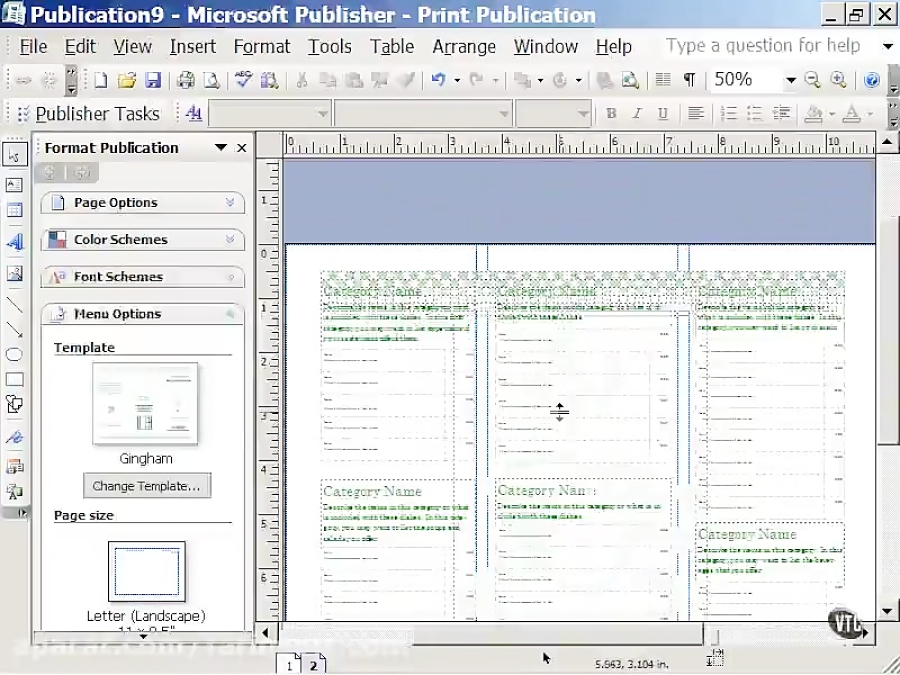900x675 pixels.
Task: Collapse the Format Publication task pane menu
Action: tap(221, 147)
